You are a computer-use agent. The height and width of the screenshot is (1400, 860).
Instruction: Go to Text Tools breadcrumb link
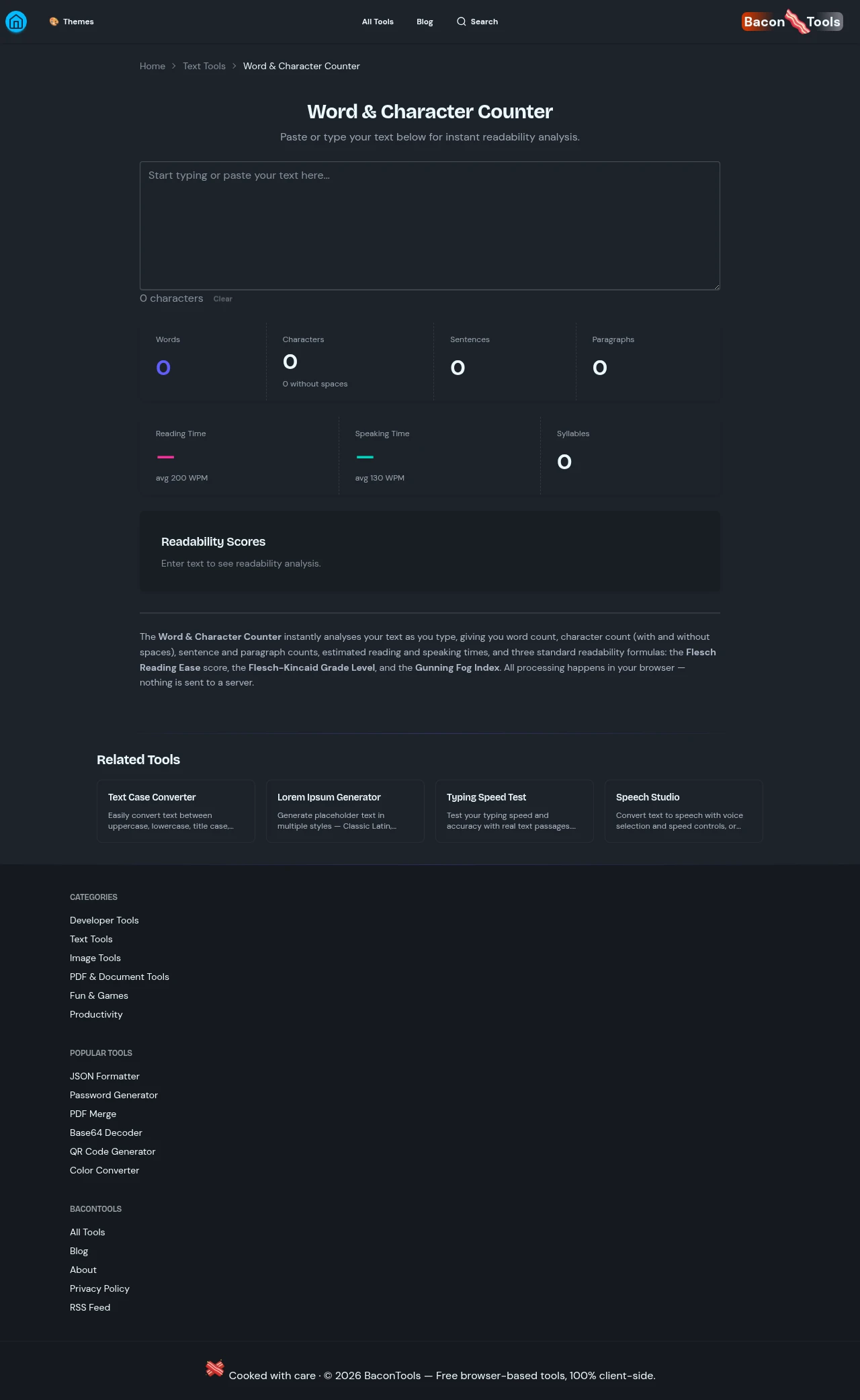pos(204,67)
